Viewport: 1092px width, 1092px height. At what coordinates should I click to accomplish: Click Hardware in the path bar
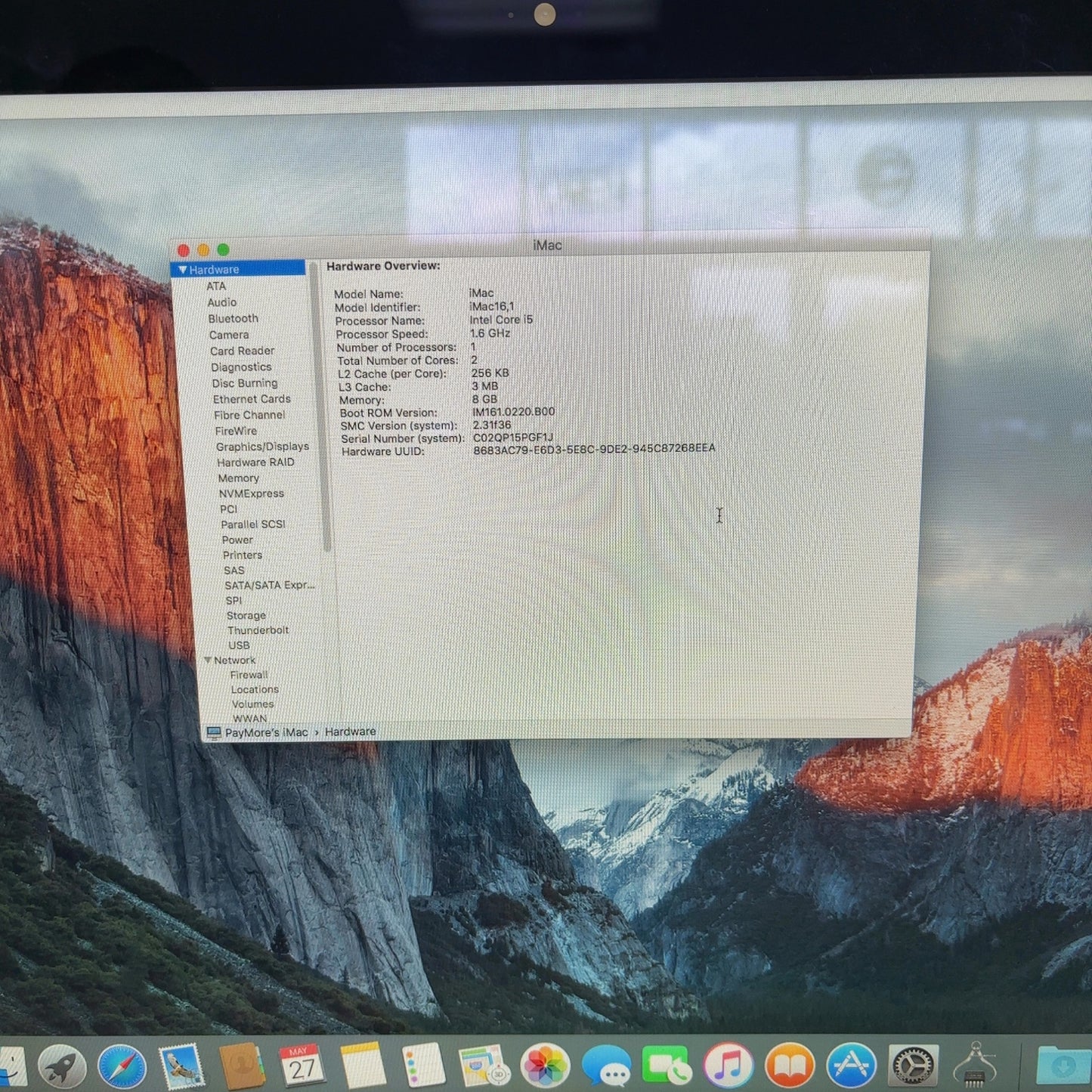[350, 732]
